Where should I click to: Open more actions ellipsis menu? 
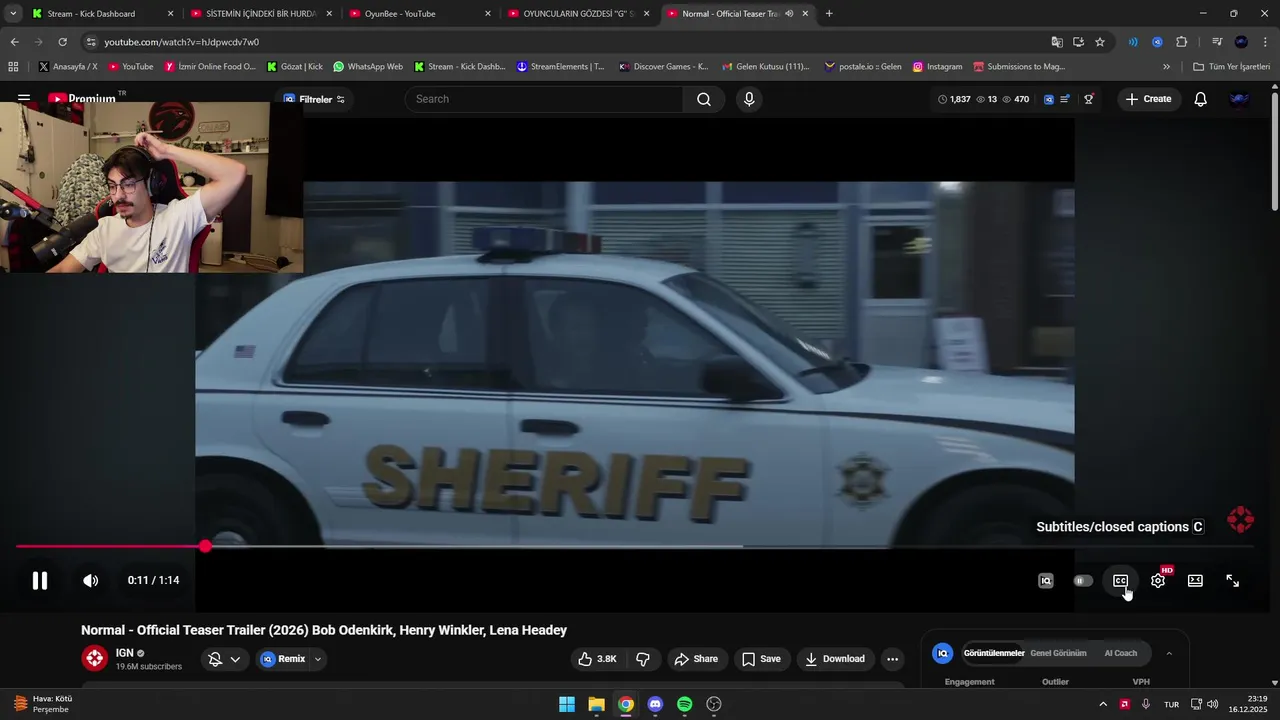tap(892, 659)
